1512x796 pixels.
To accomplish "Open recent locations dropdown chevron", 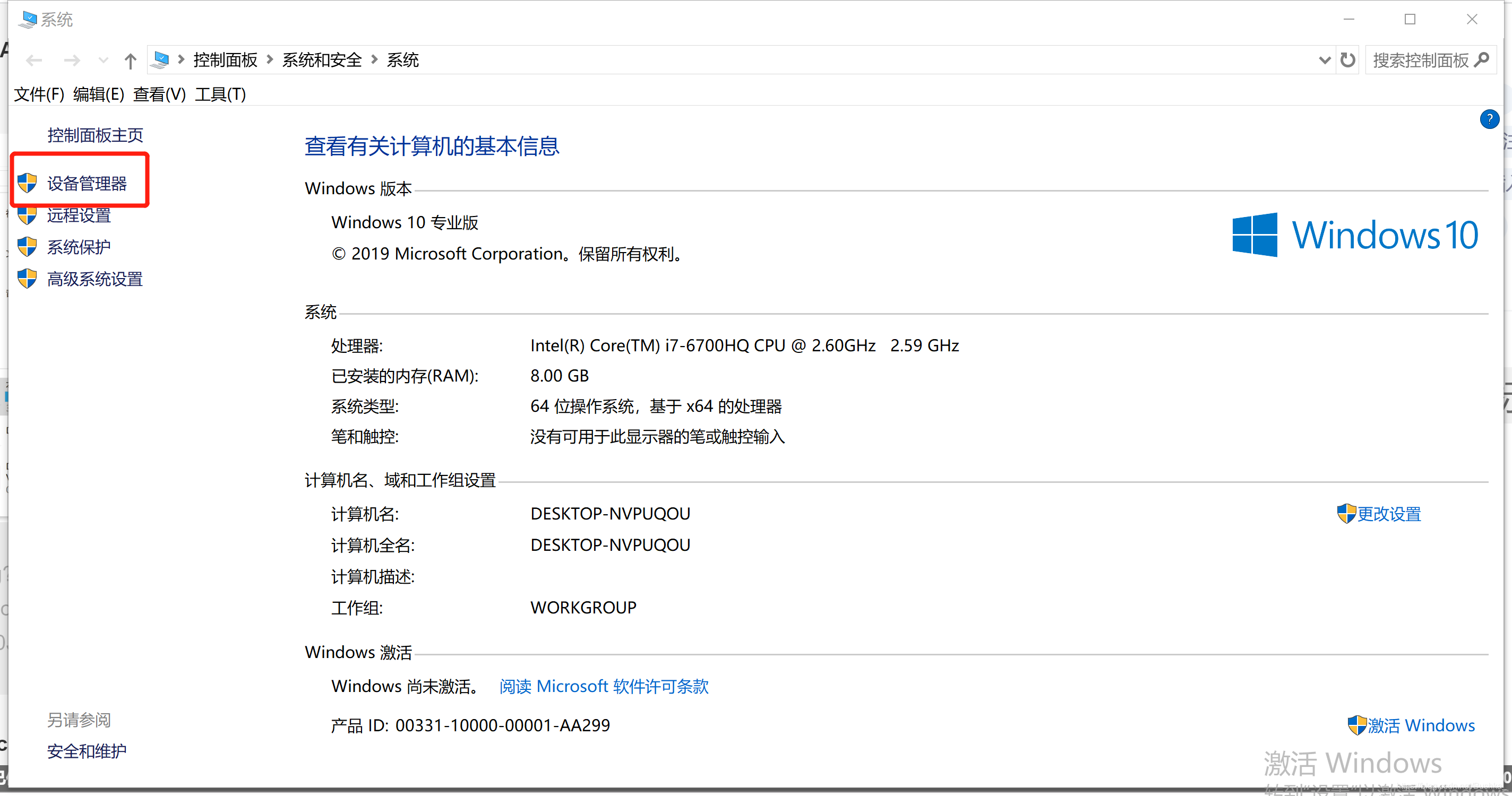I will click(104, 60).
